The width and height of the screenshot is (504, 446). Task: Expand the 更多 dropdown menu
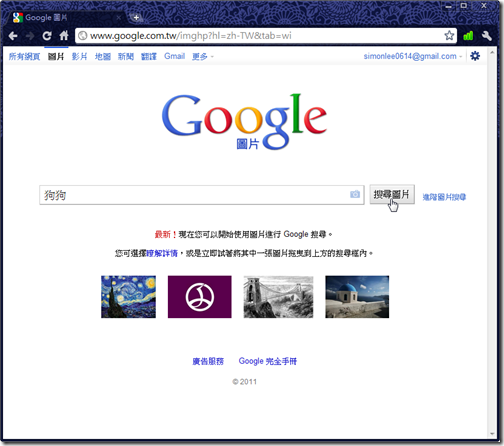[203, 57]
